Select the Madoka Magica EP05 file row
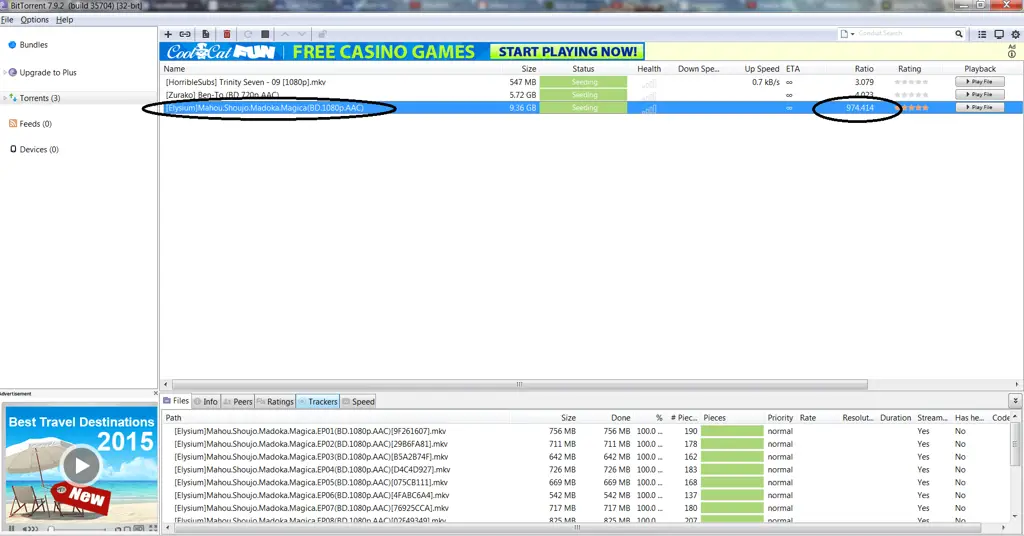This screenshot has width=1024, height=536. pyautogui.click(x=586, y=482)
